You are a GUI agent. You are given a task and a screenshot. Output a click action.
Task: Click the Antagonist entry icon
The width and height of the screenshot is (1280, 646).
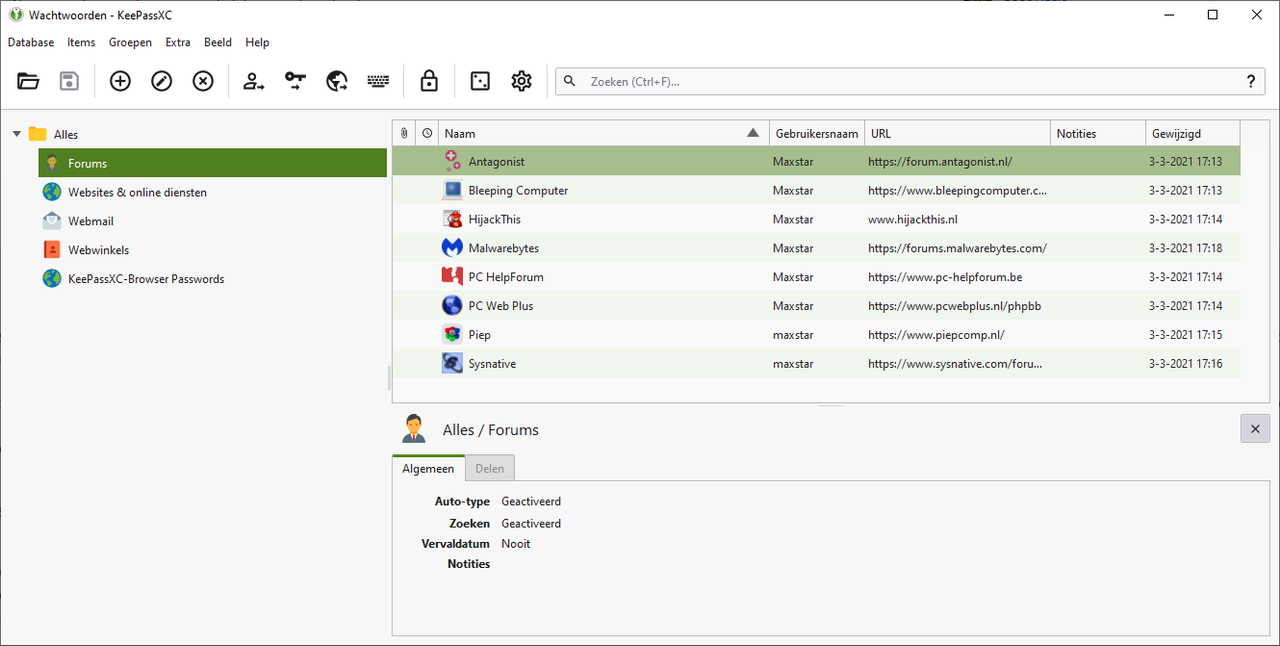[x=452, y=161]
